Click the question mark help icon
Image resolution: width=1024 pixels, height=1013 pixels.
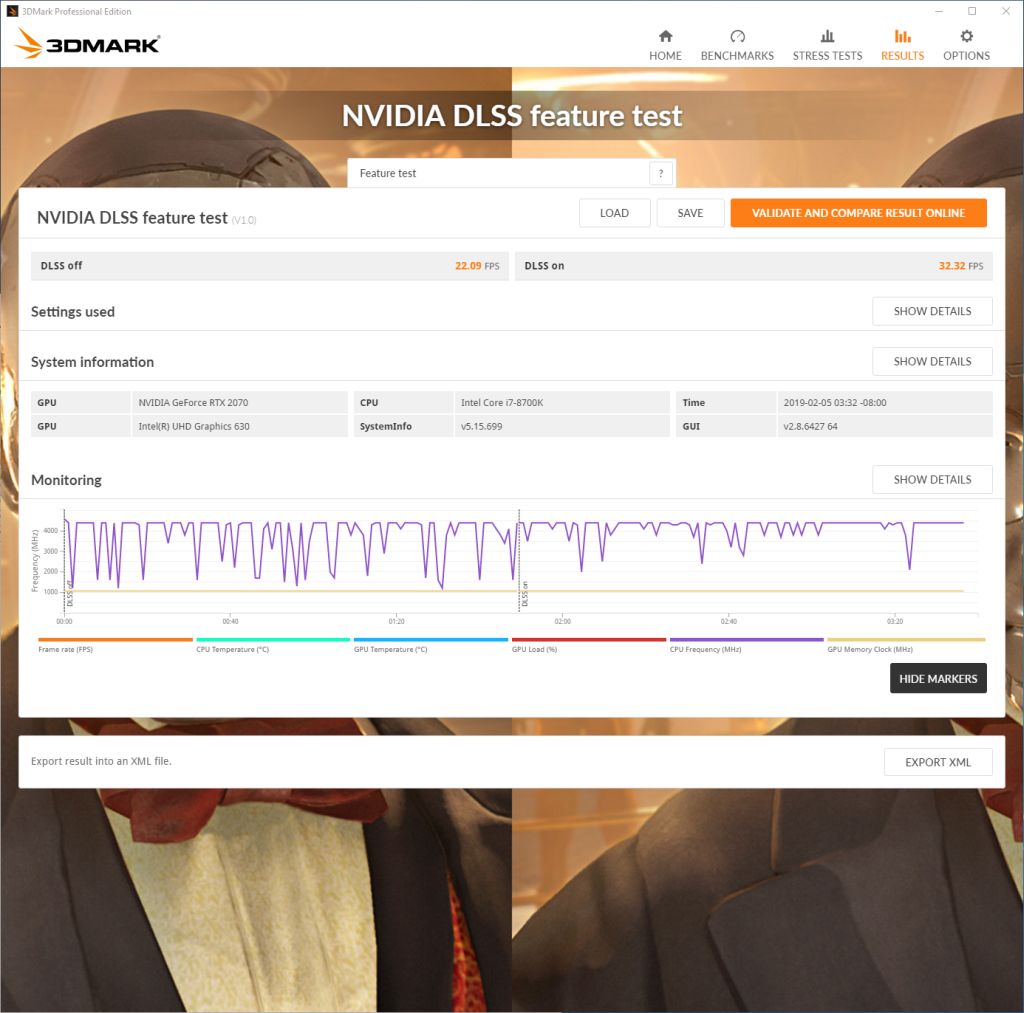661,173
